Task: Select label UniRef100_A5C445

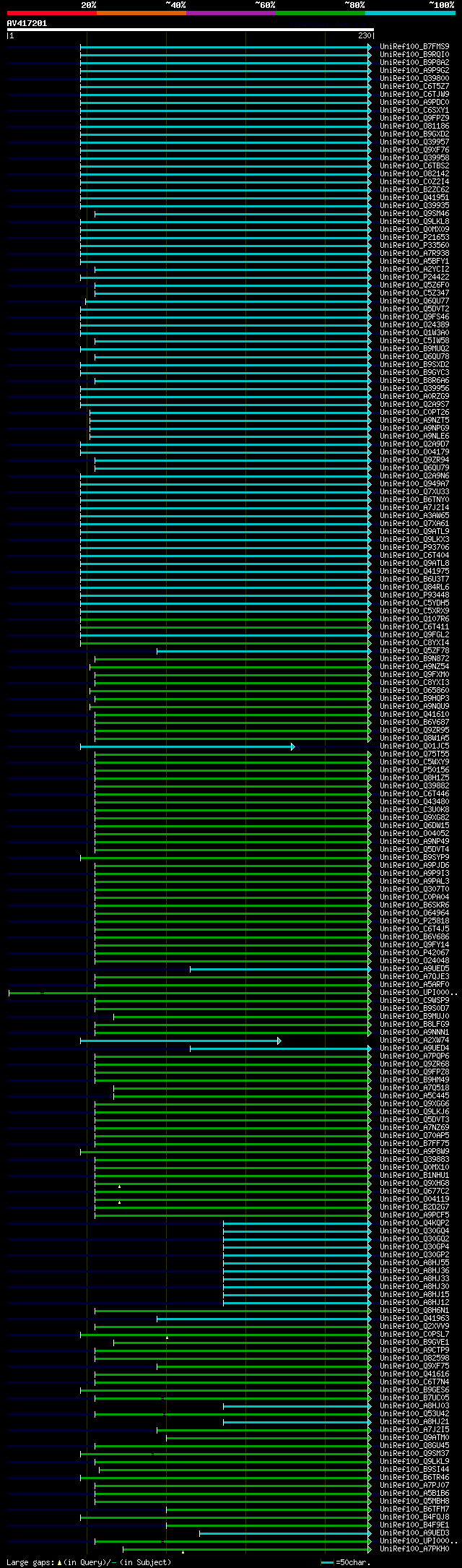Action: tap(414, 1096)
